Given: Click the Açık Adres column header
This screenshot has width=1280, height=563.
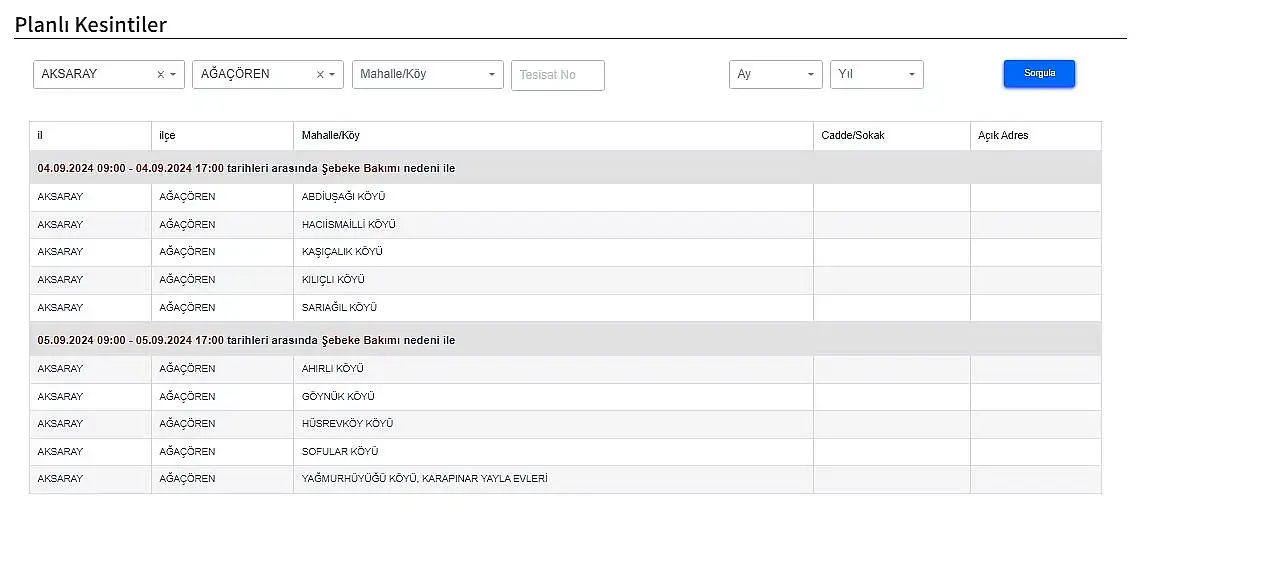Looking at the screenshot, I should pyautogui.click(x=1035, y=136).
